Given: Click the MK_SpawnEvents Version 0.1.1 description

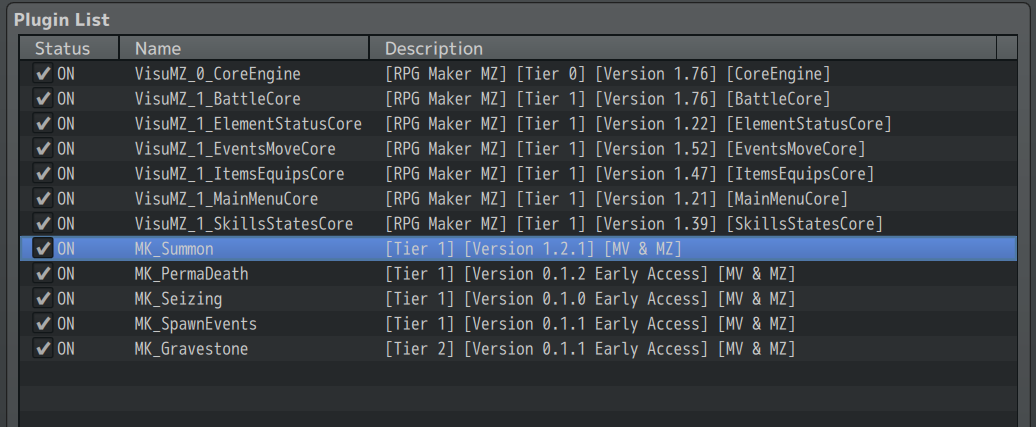Looking at the screenshot, I should tap(590, 324).
